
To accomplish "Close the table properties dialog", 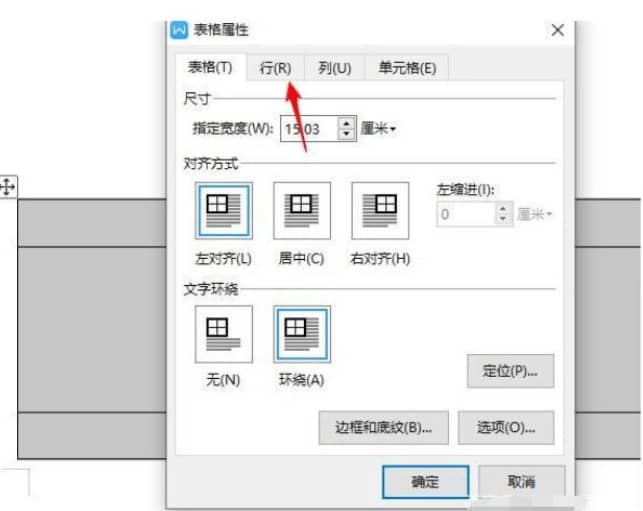I will (x=557, y=30).
